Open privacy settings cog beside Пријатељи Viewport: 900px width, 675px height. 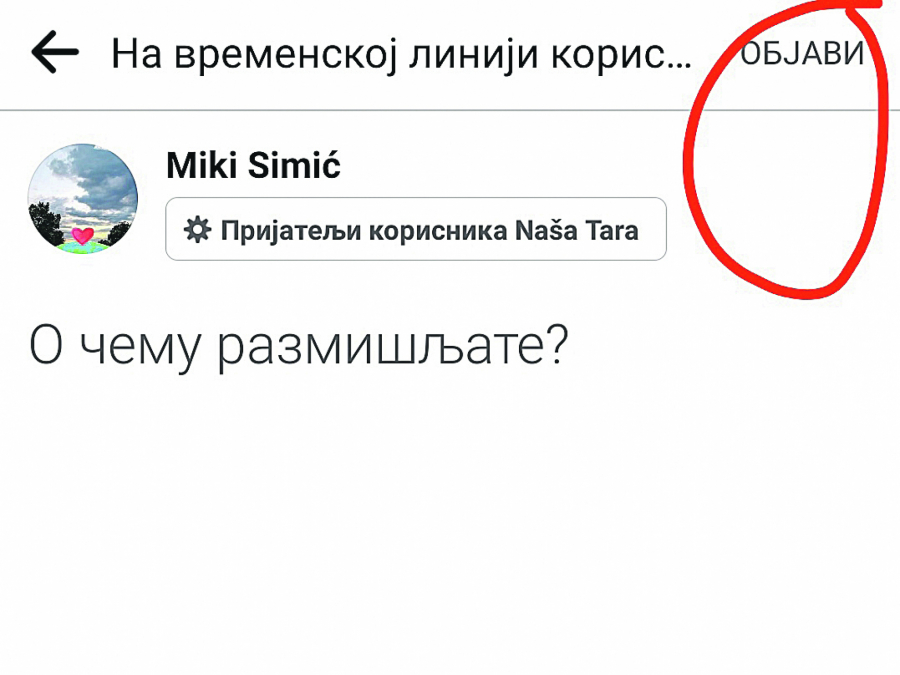(198, 230)
